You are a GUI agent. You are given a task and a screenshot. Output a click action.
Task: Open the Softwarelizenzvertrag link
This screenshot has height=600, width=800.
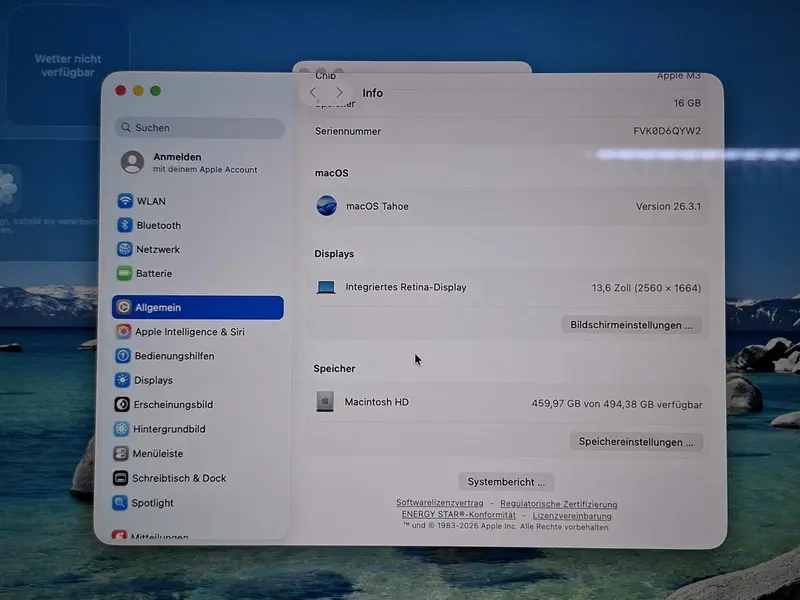tap(440, 503)
